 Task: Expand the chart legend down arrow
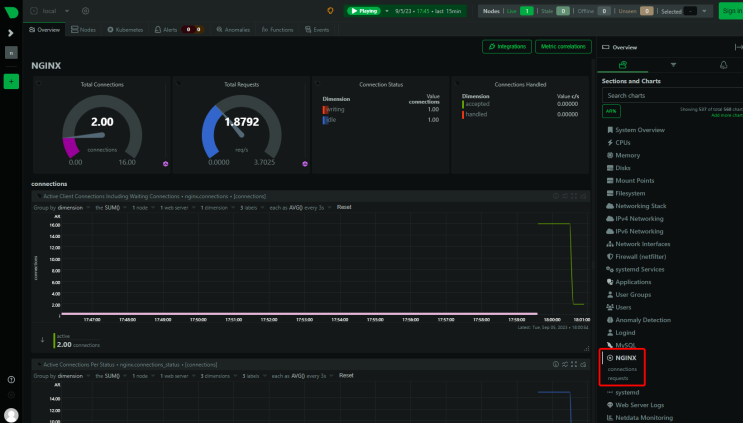point(42,340)
